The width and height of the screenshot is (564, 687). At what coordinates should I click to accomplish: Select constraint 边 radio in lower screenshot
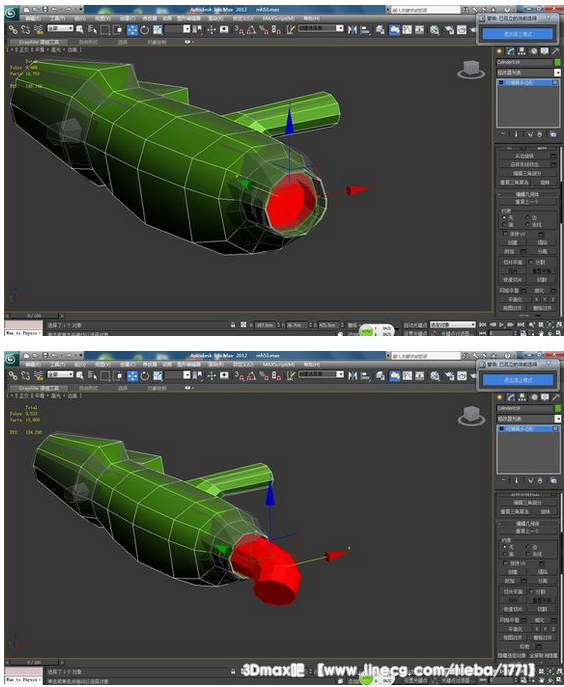click(x=527, y=547)
